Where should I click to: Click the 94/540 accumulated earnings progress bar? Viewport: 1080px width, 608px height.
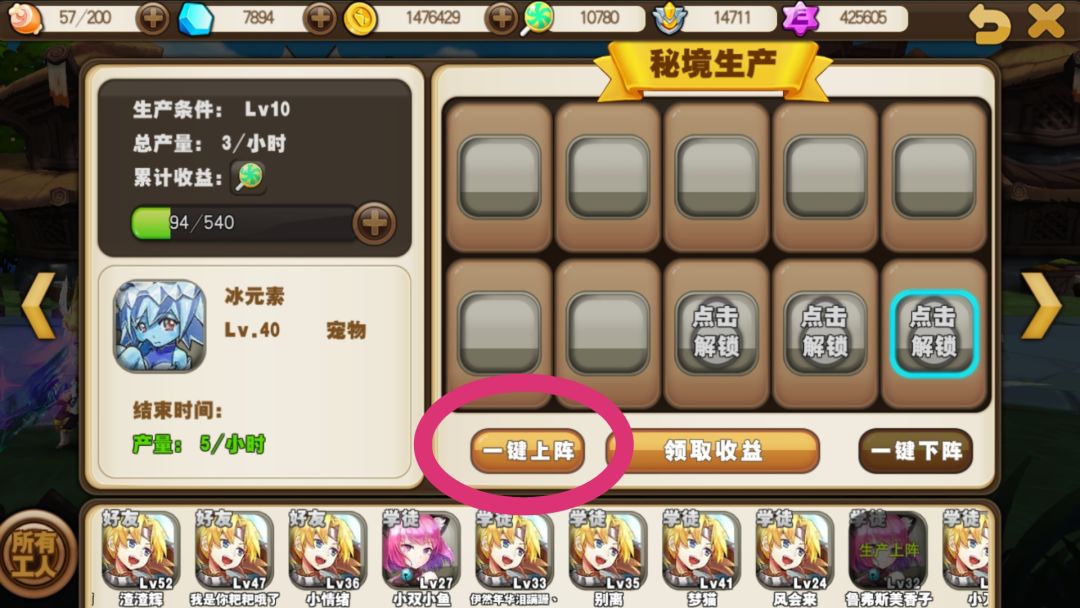point(243,223)
